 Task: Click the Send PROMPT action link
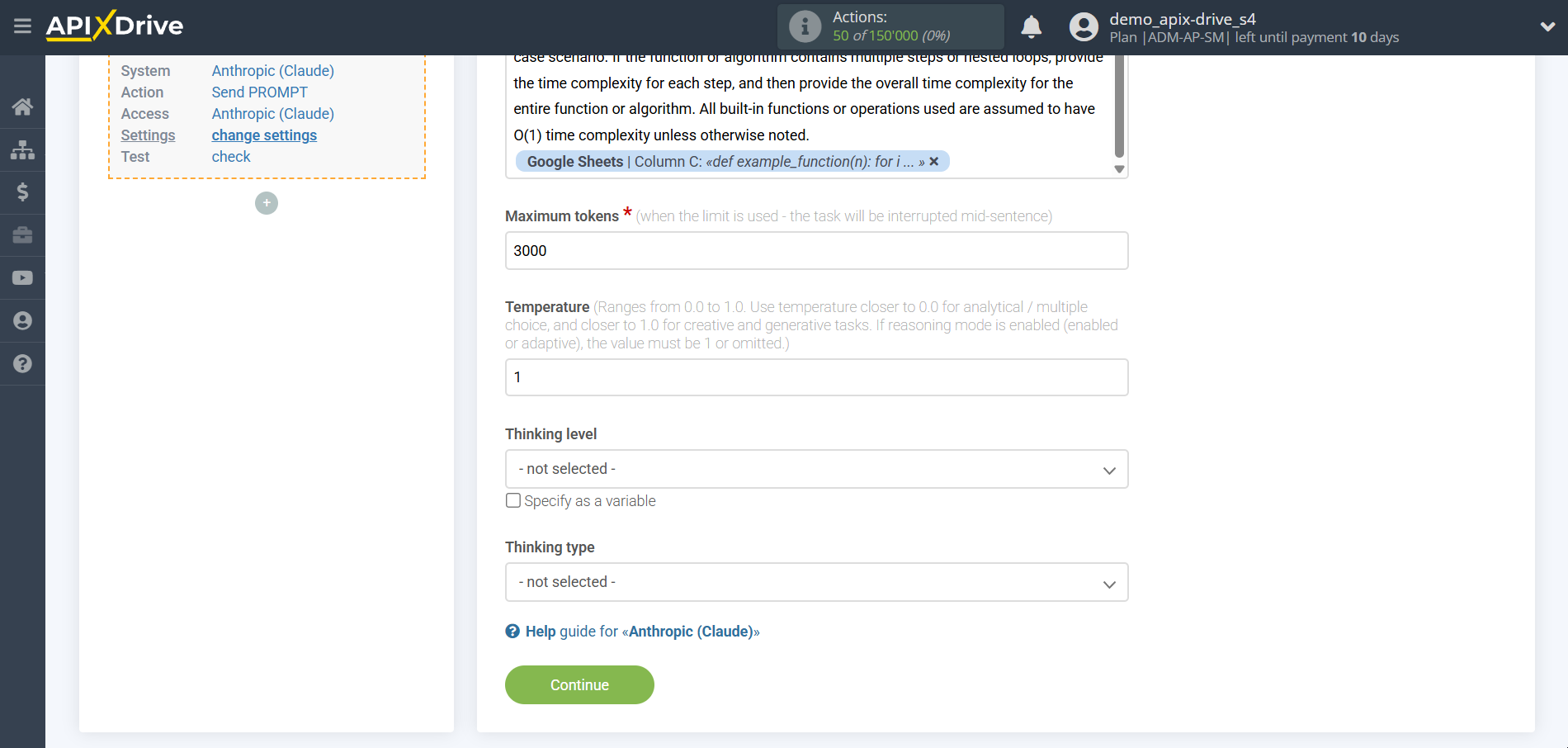[x=259, y=92]
